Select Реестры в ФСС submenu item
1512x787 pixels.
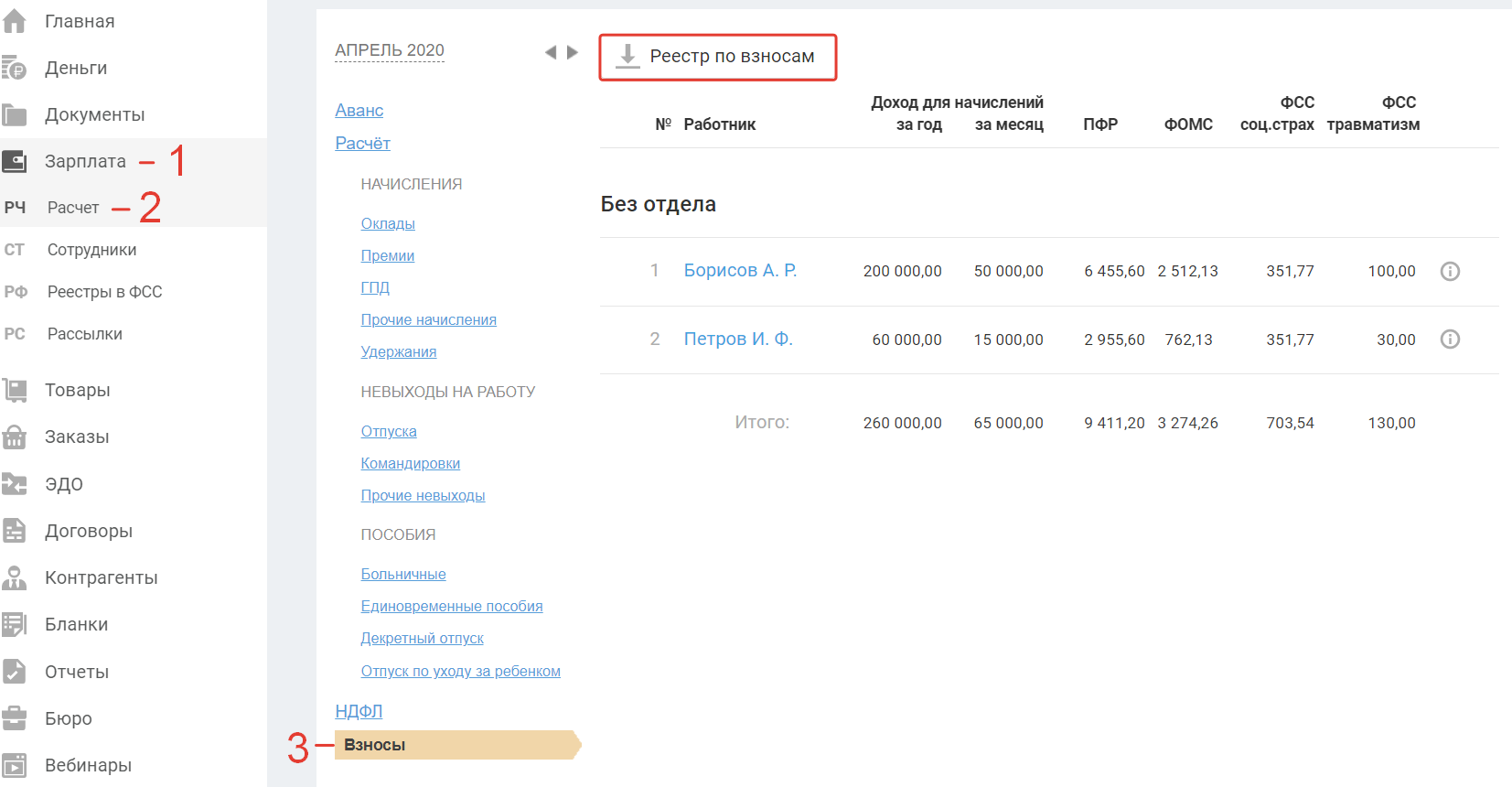point(104,292)
